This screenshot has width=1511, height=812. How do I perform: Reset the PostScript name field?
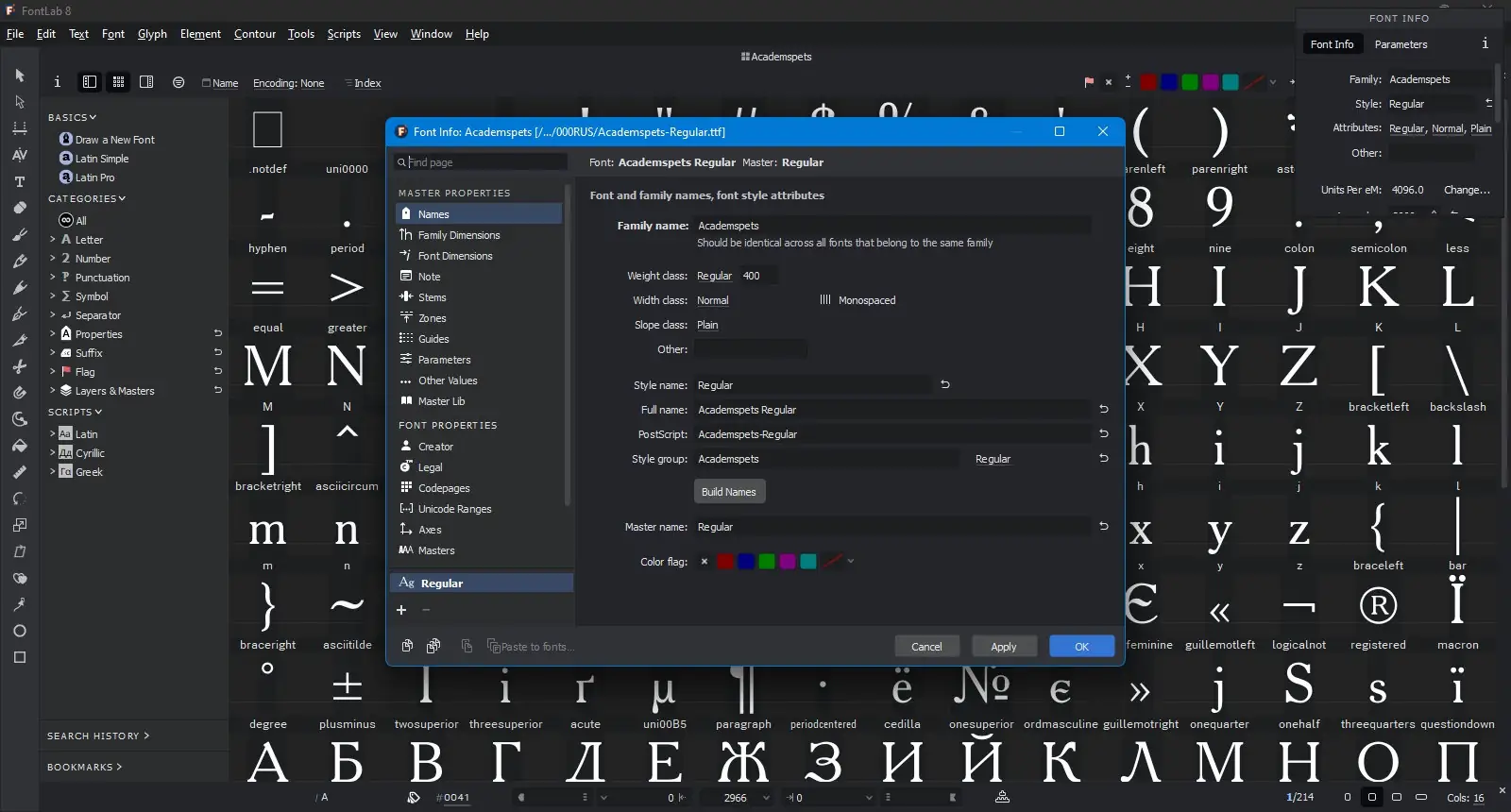pos(1104,433)
